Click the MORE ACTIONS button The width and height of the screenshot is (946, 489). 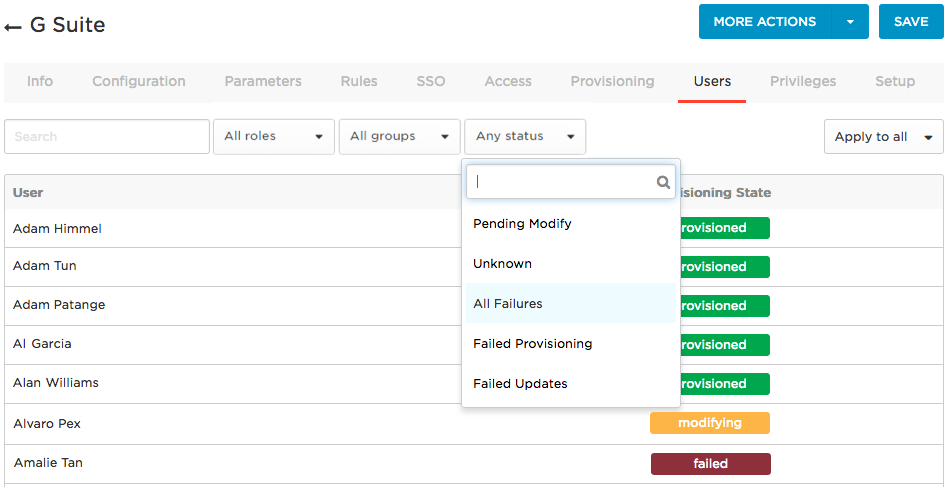pos(764,22)
